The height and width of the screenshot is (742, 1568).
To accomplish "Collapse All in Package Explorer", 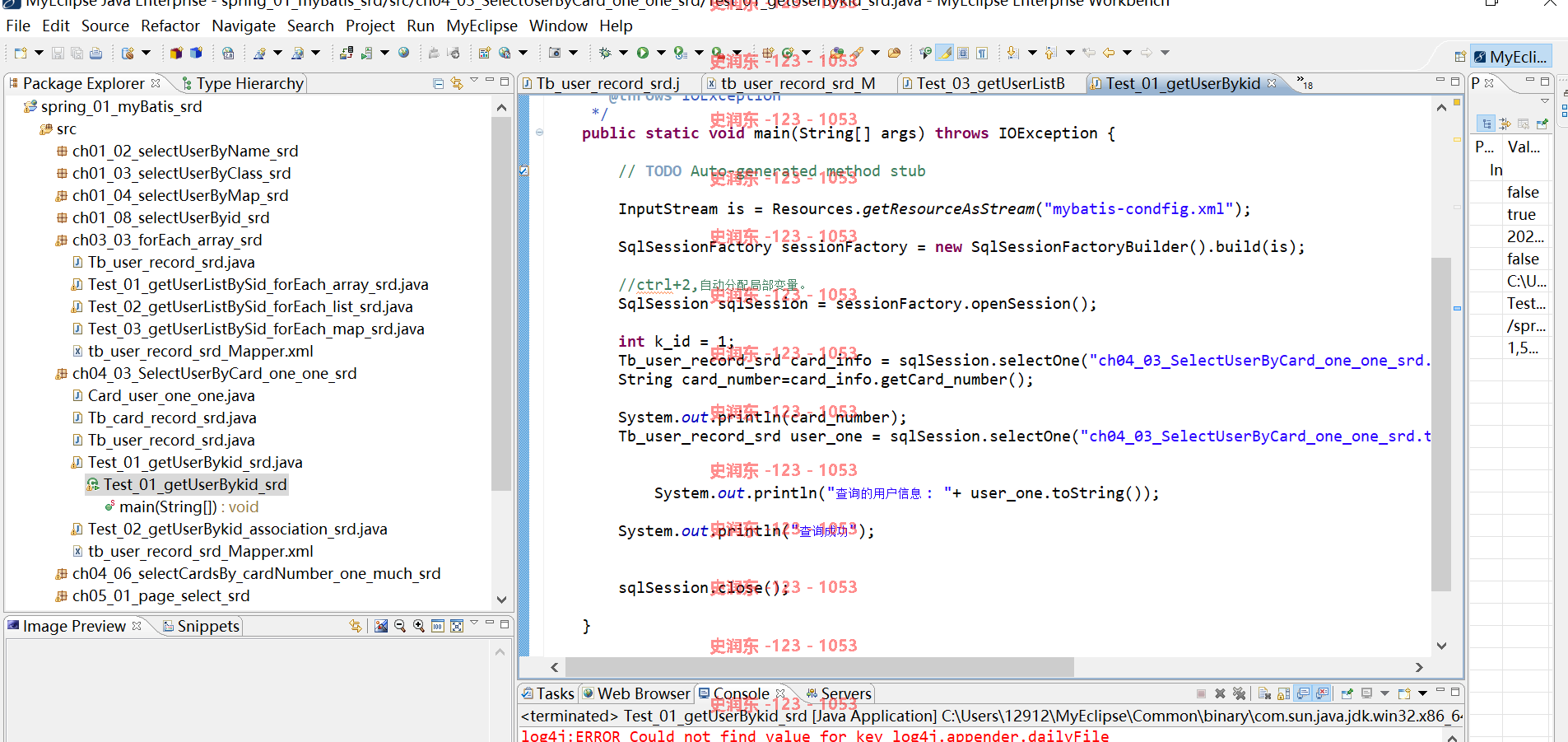I will click(x=438, y=83).
